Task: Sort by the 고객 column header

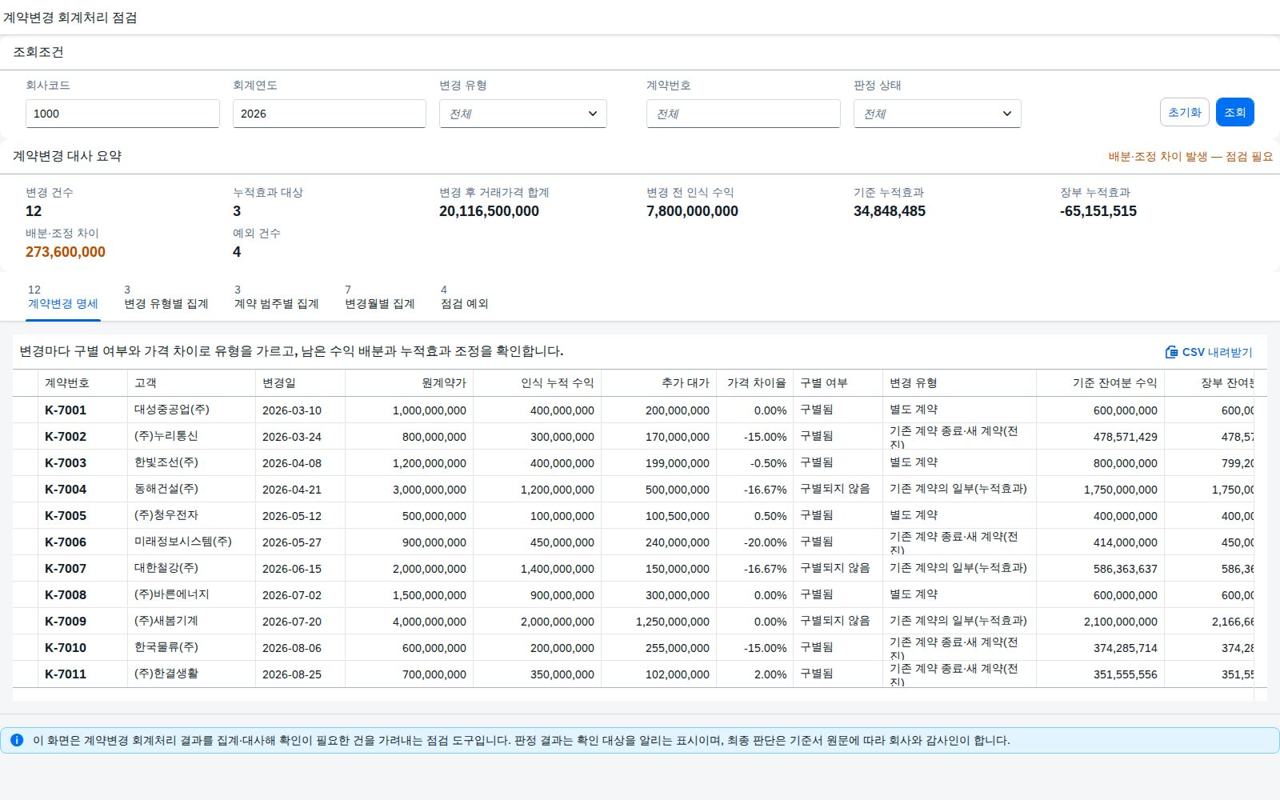Action: [x=191, y=383]
